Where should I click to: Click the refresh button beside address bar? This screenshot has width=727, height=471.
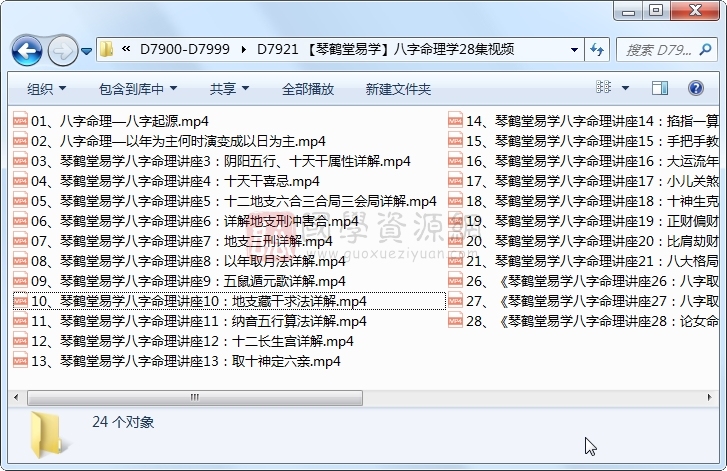pyautogui.click(x=597, y=49)
